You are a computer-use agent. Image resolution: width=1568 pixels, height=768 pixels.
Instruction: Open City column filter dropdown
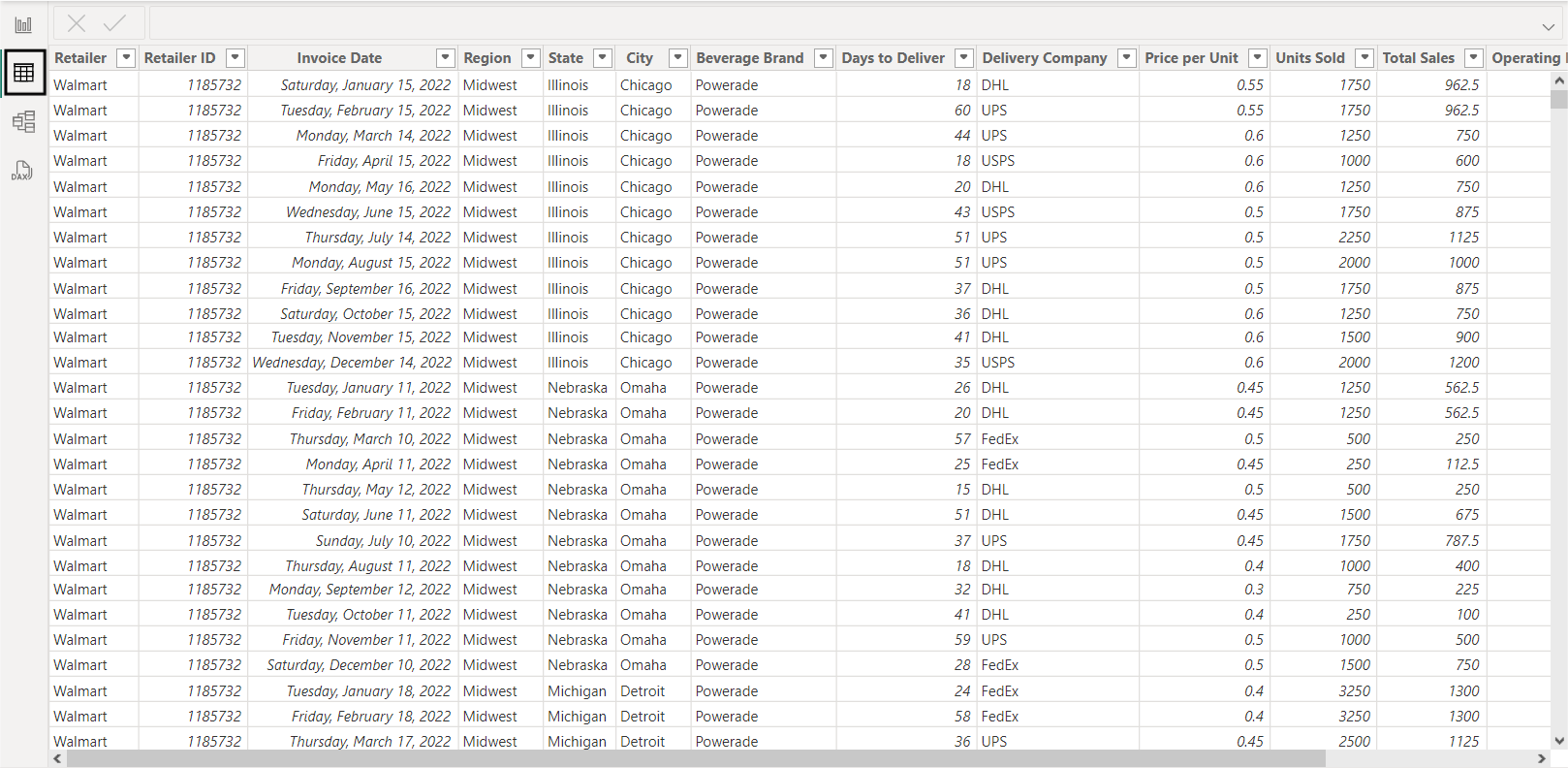click(678, 58)
